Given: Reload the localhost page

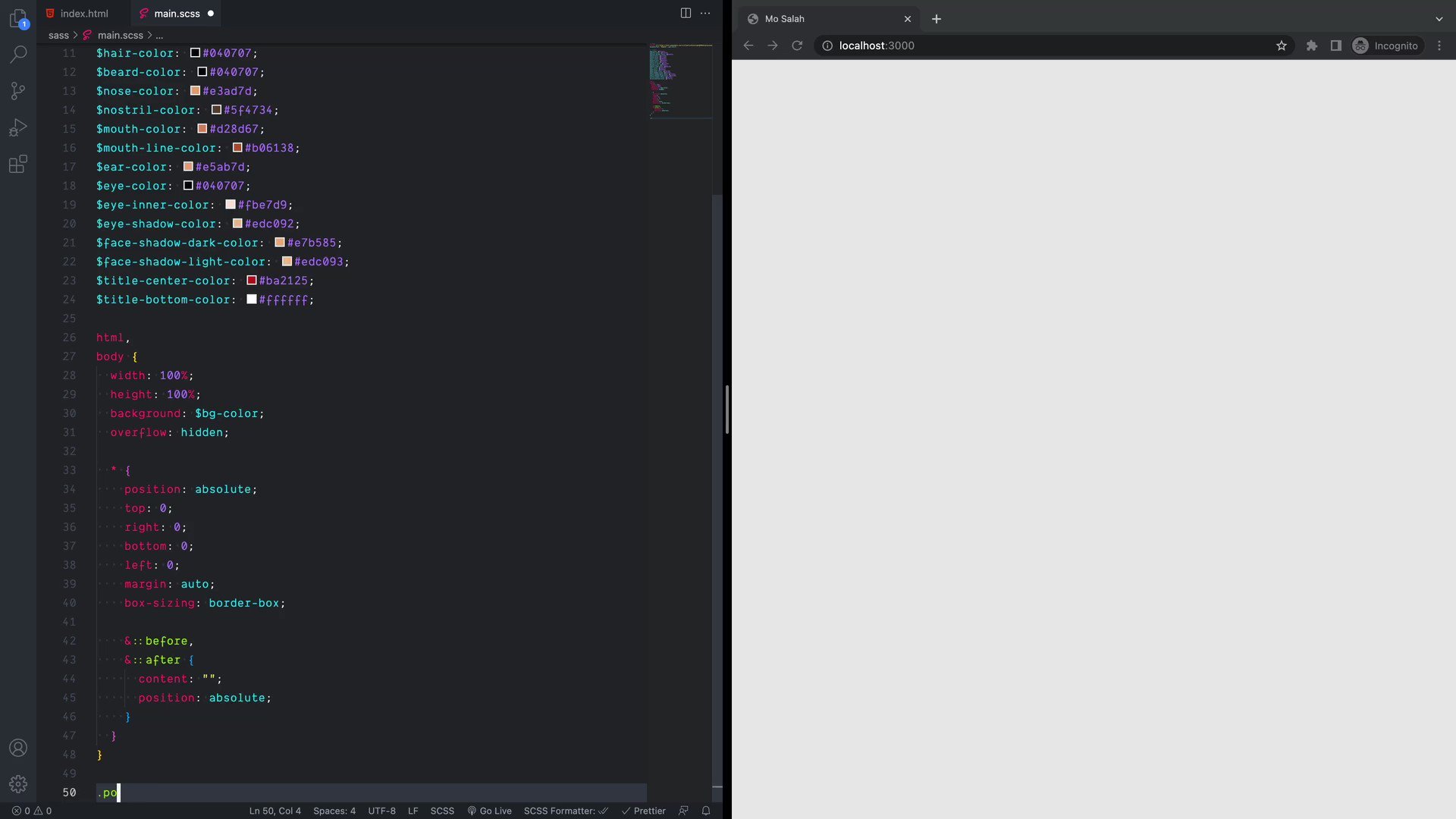Looking at the screenshot, I should 797,45.
